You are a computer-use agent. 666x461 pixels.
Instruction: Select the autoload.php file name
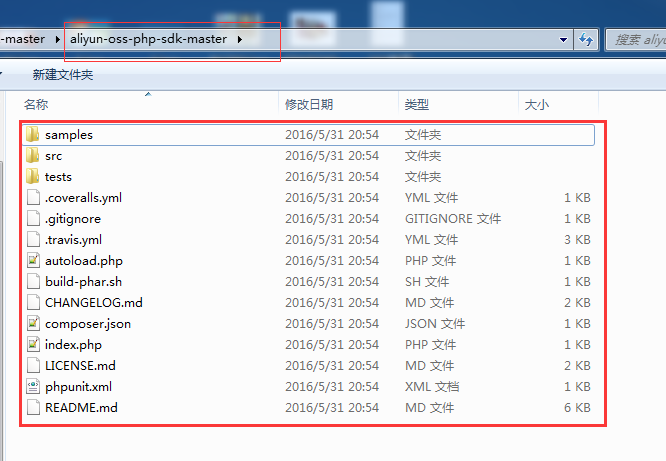click(x=84, y=261)
